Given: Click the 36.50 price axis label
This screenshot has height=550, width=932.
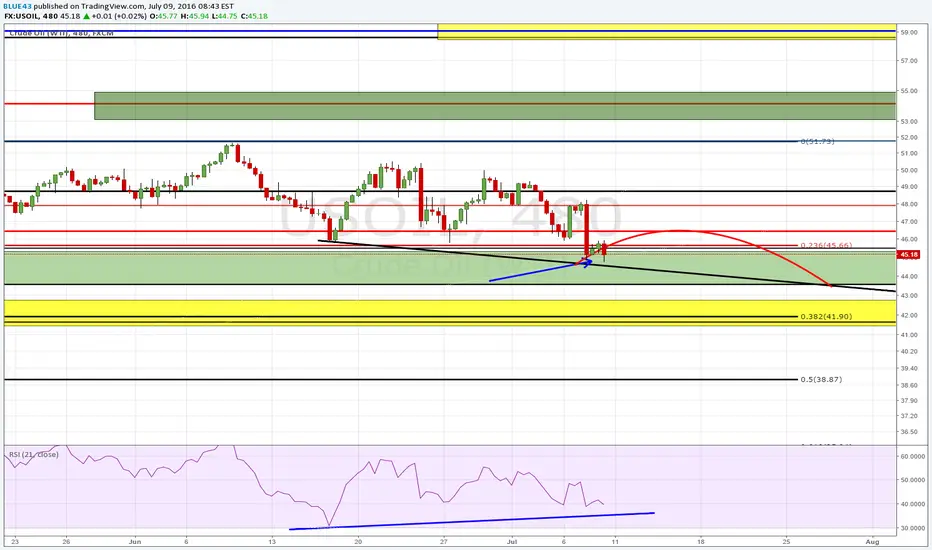Looking at the screenshot, I should pyautogui.click(x=909, y=432).
